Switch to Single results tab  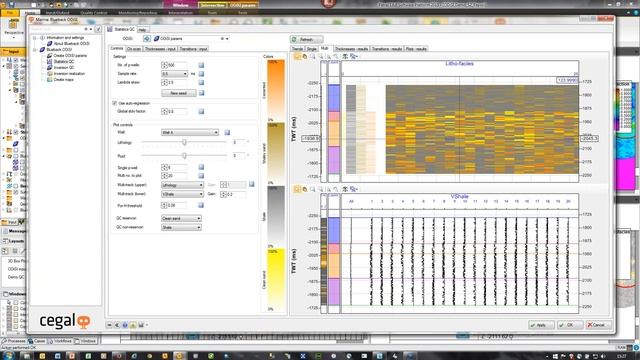click(311, 49)
